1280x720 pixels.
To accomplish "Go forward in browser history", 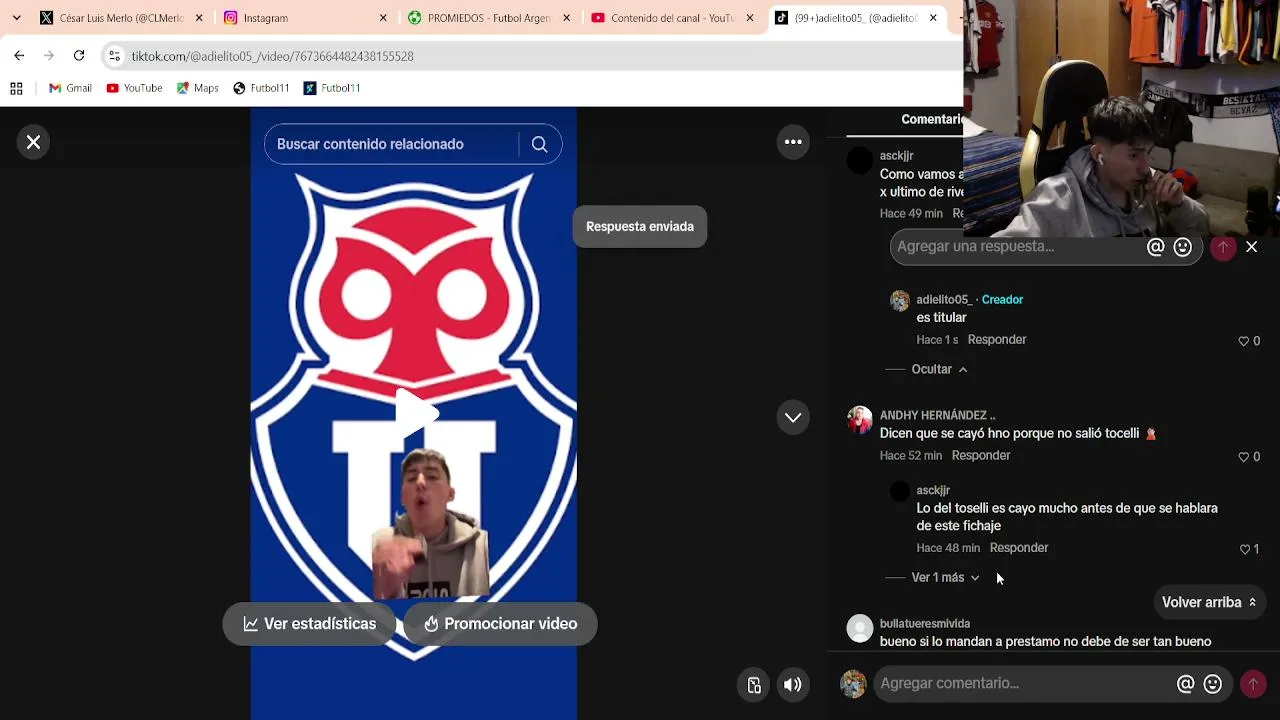I will click(x=48, y=56).
